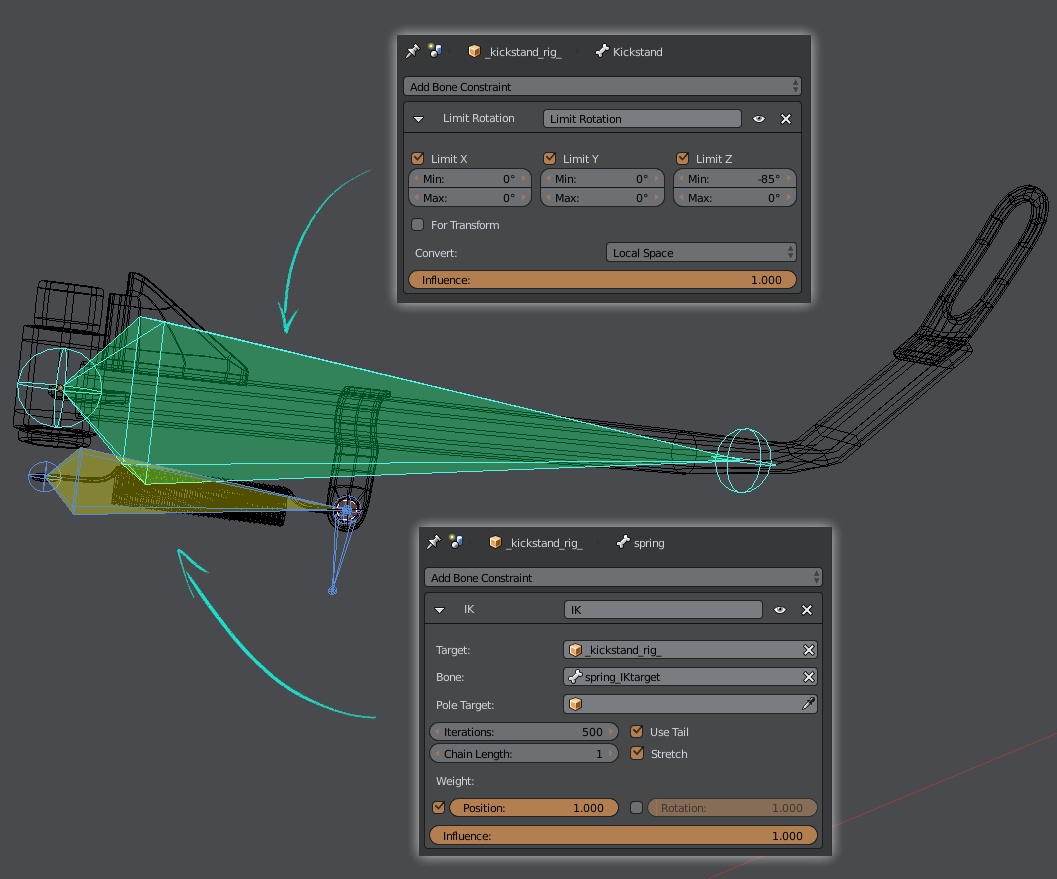The height and width of the screenshot is (879, 1057).
Task: Click the IK constraint name field
Action: click(663, 610)
